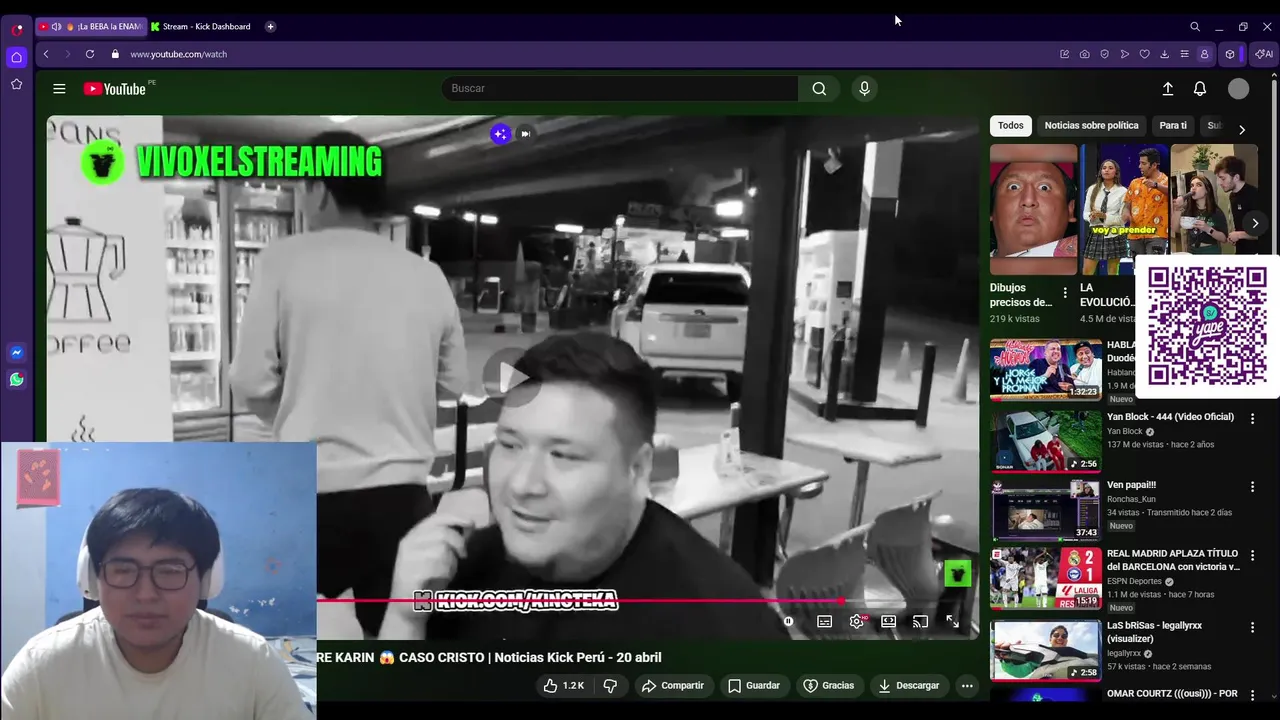Open the browser snapshot camera tool
The height and width of the screenshot is (720, 1280).
[1084, 54]
